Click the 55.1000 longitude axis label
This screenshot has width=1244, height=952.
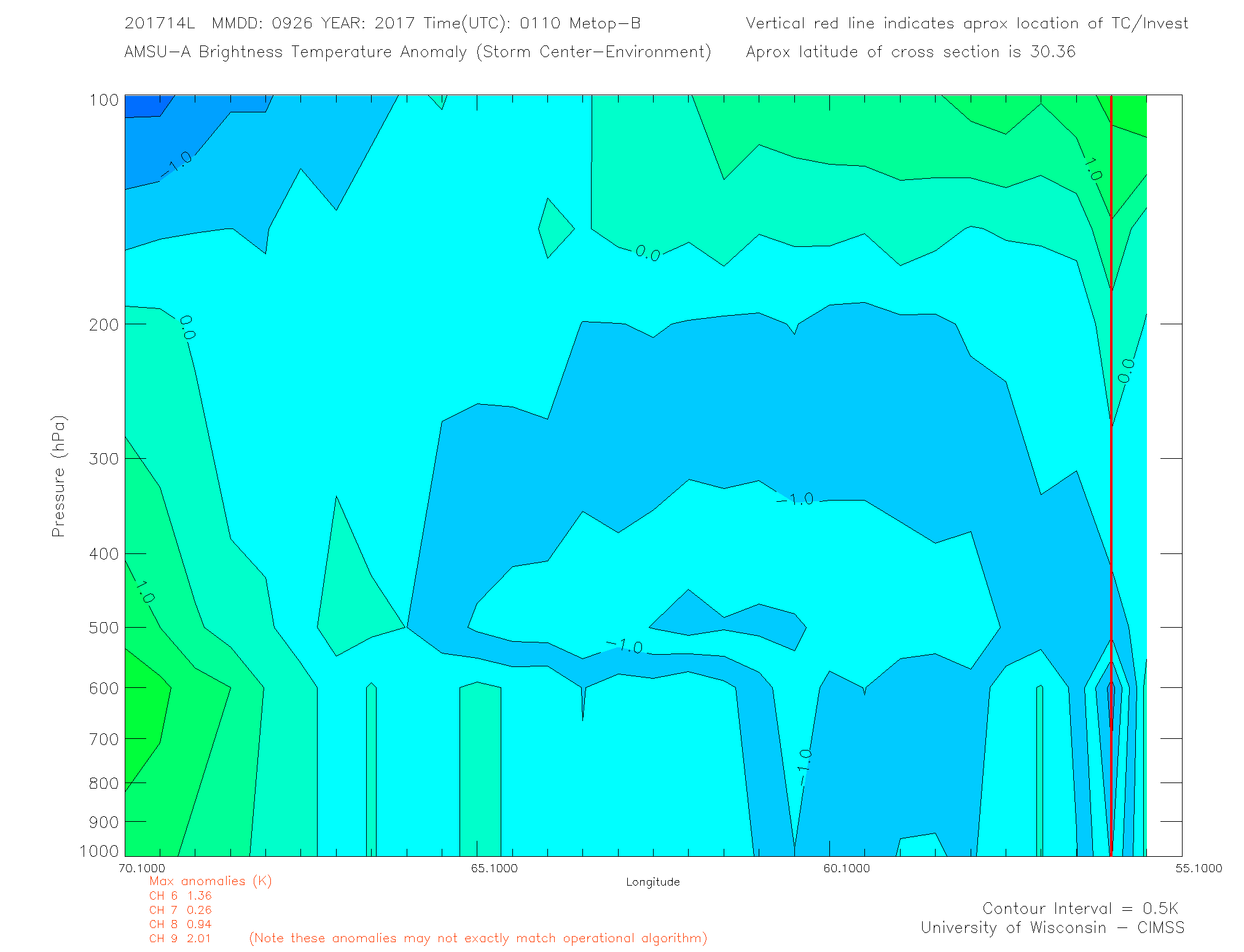[1199, 868]
